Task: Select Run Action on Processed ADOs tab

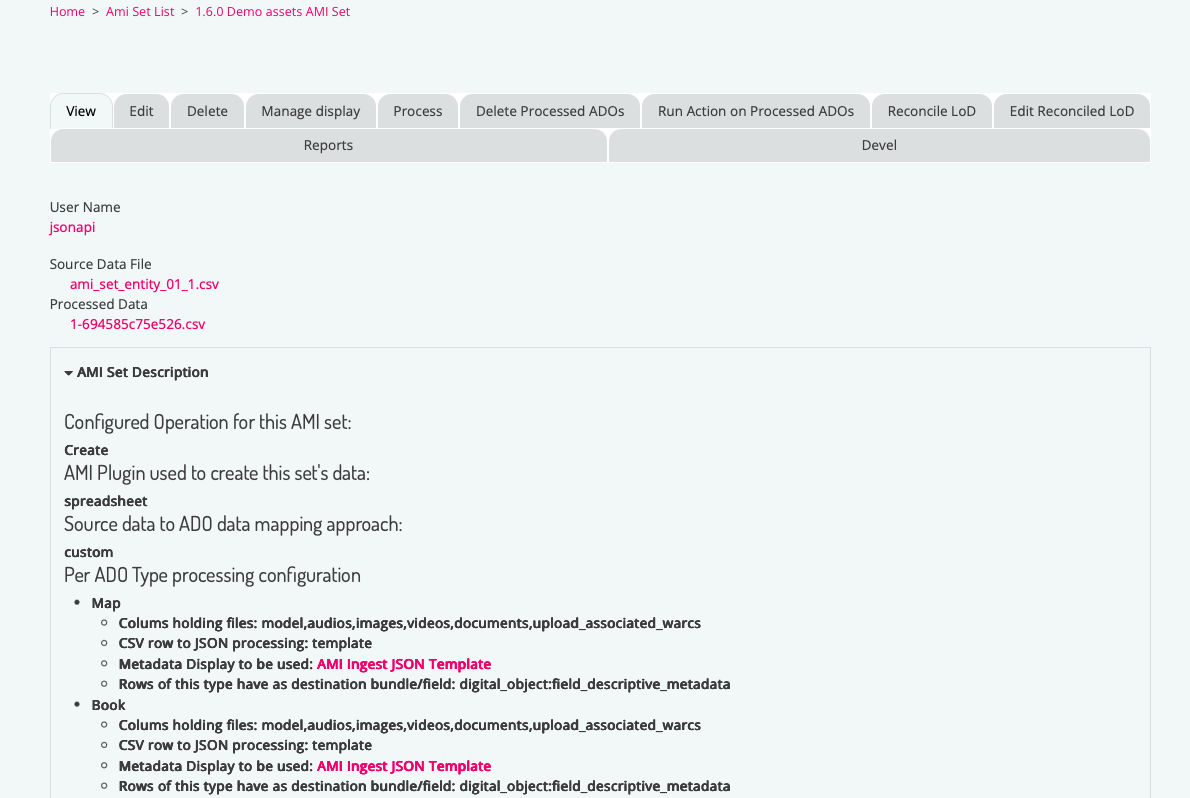Action: [x=755, y=111]
